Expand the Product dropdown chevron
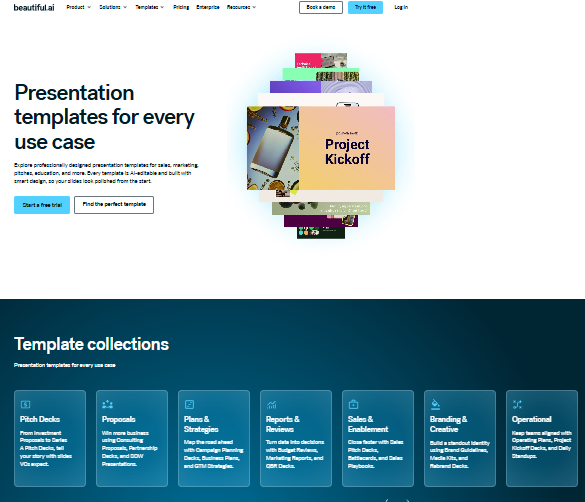Screen dimensions: 585x502 tap(89, 7)
